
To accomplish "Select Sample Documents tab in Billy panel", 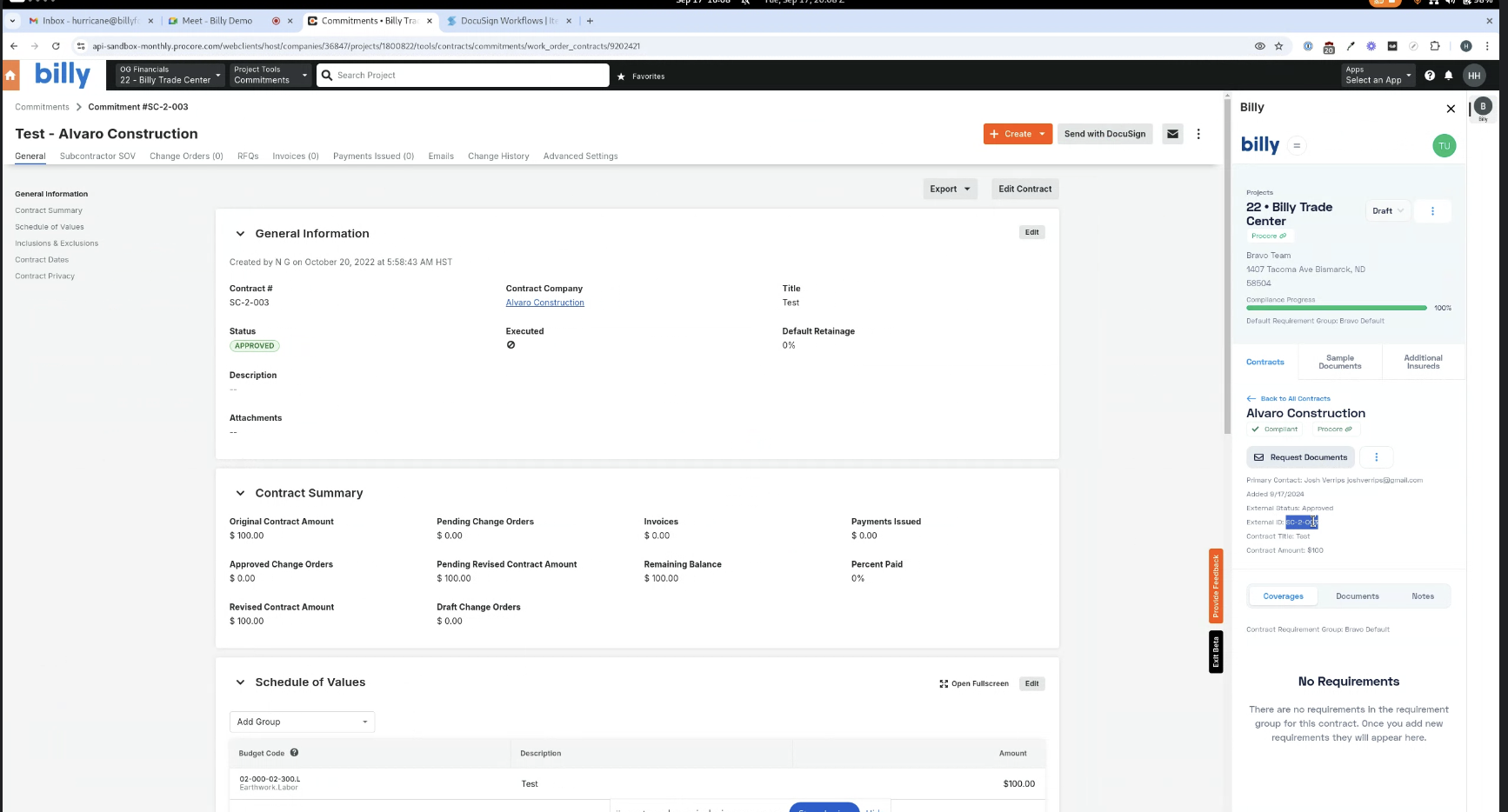I will (x=1340, y=362).
